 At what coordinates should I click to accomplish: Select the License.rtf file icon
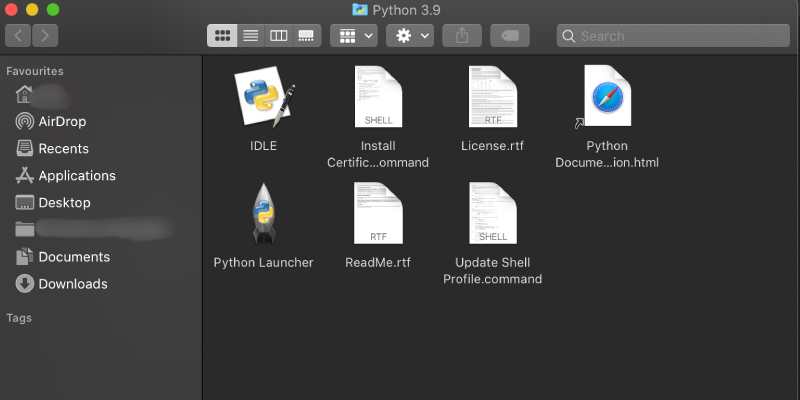[x=492, y=96]
